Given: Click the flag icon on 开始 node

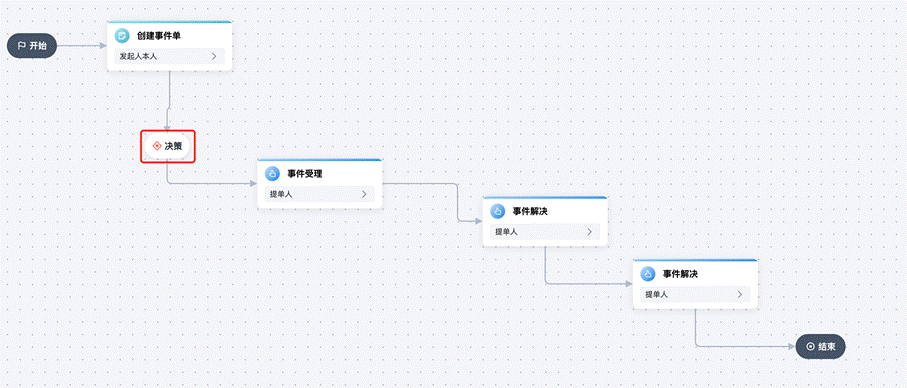Looking at the screenshot, I should (x=21, y=45).
